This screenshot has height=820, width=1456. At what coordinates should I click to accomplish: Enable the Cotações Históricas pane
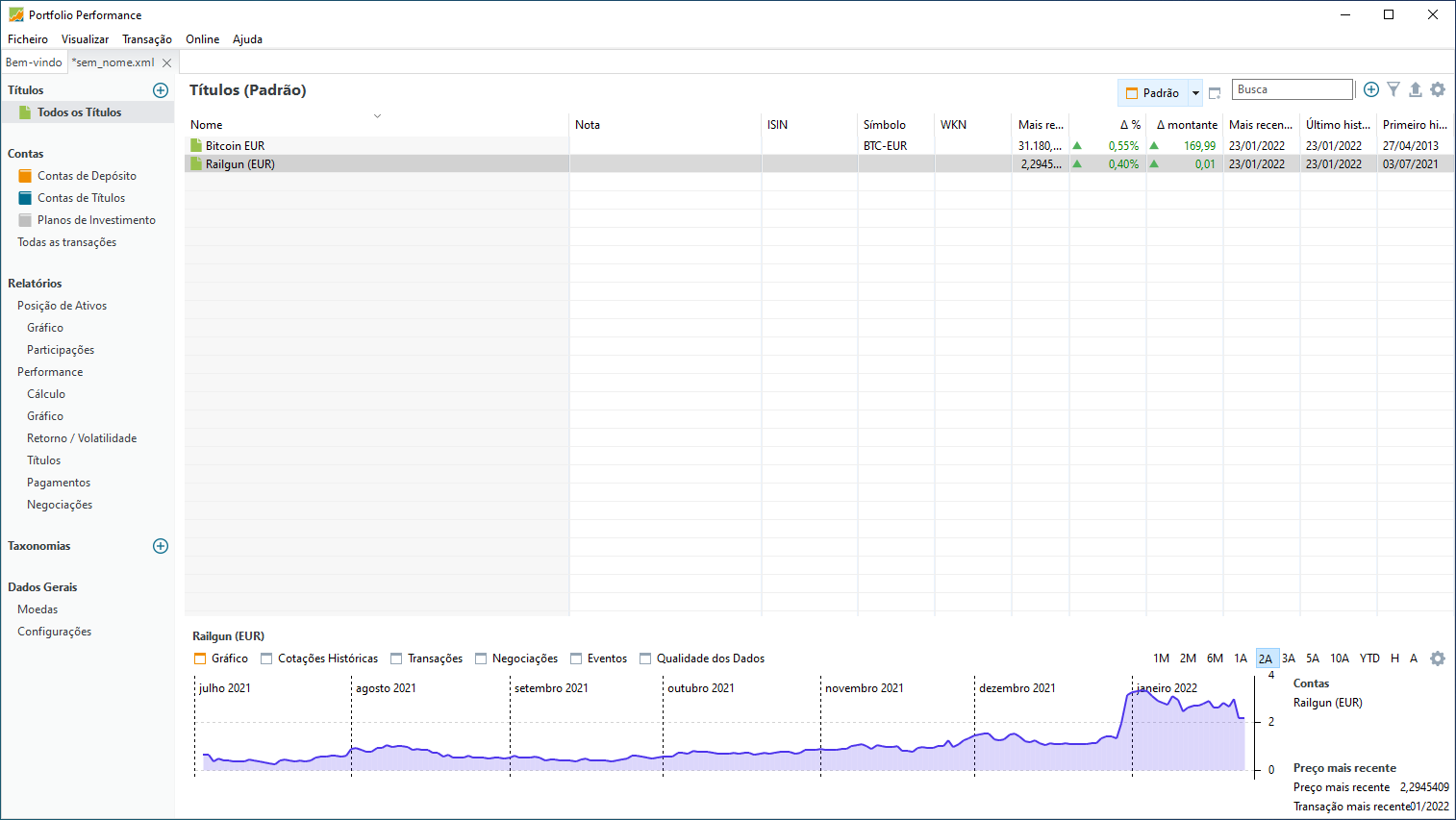(x=266, y=658)
